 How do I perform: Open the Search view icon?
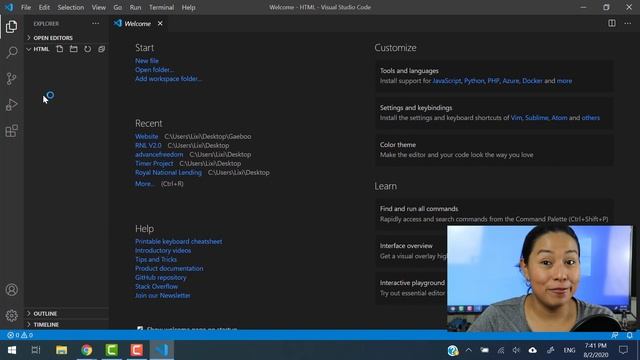[x=11, y=52]
